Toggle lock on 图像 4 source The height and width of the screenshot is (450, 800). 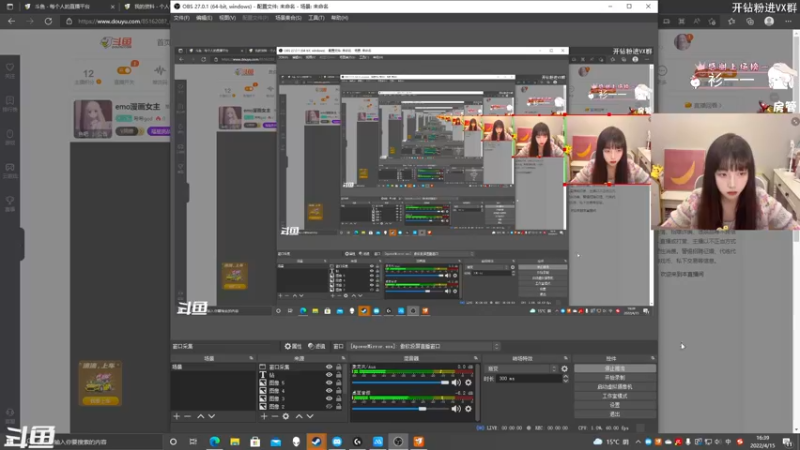tap(339, 390)
